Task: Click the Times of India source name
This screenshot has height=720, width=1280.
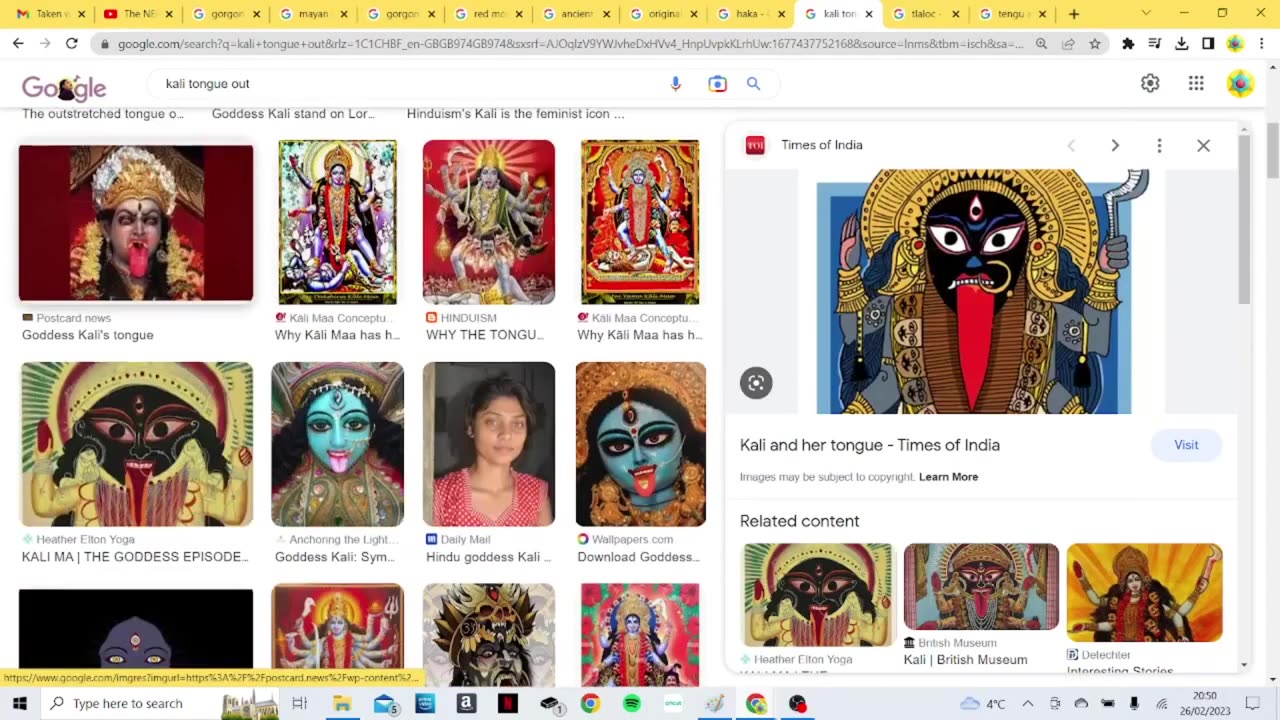Action: pos(822,145)
